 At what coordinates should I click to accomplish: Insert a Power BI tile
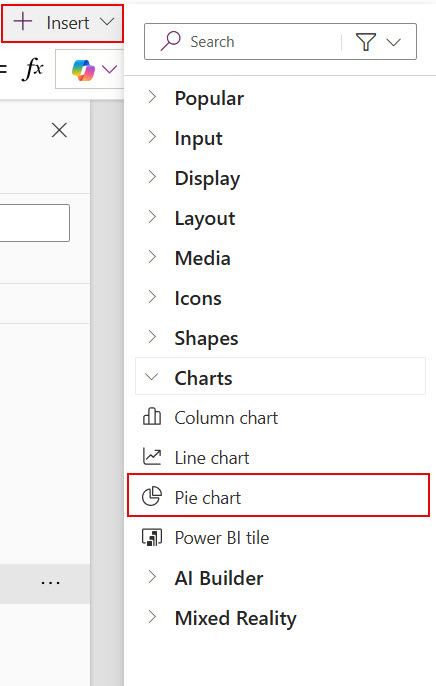[280, 538]
